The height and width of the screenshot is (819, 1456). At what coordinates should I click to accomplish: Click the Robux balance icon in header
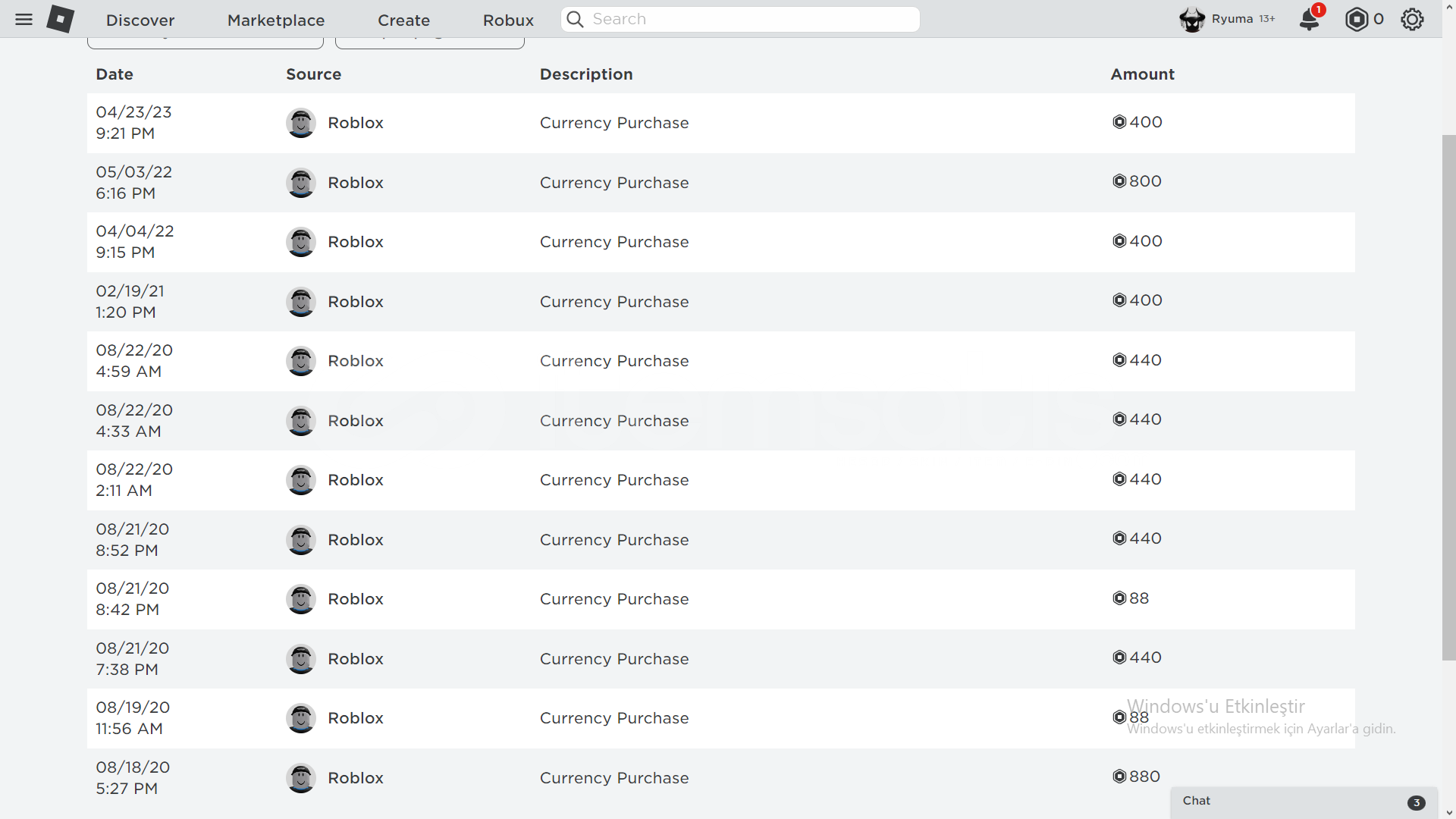(x=1356, y=19)
